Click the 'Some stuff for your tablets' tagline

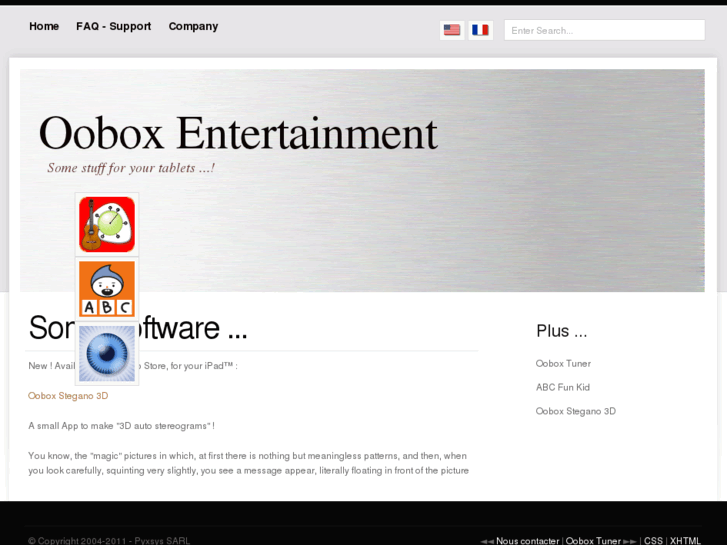click(x=131, y=168)
